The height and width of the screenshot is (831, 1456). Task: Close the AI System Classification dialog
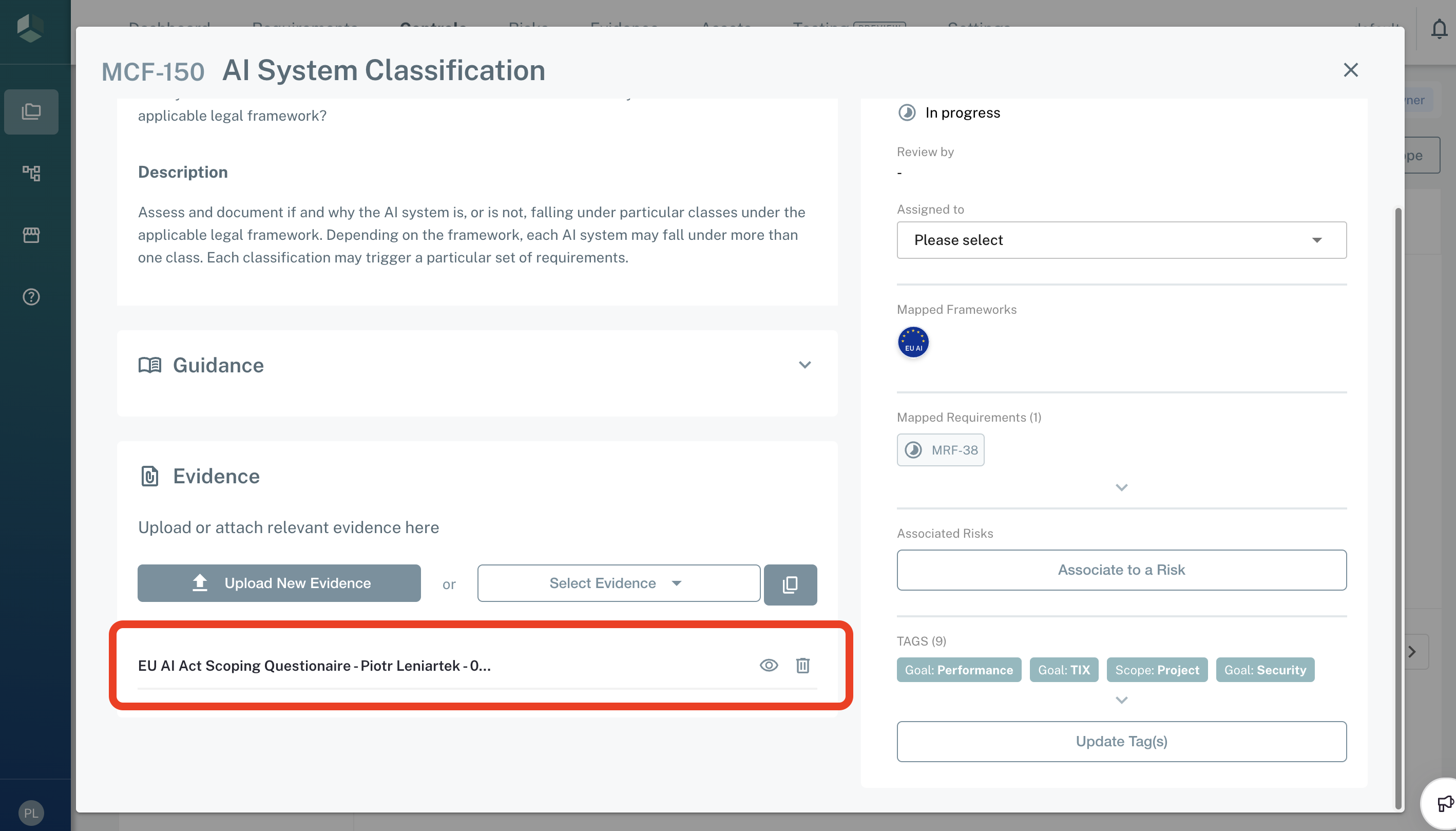point(1350,70)
